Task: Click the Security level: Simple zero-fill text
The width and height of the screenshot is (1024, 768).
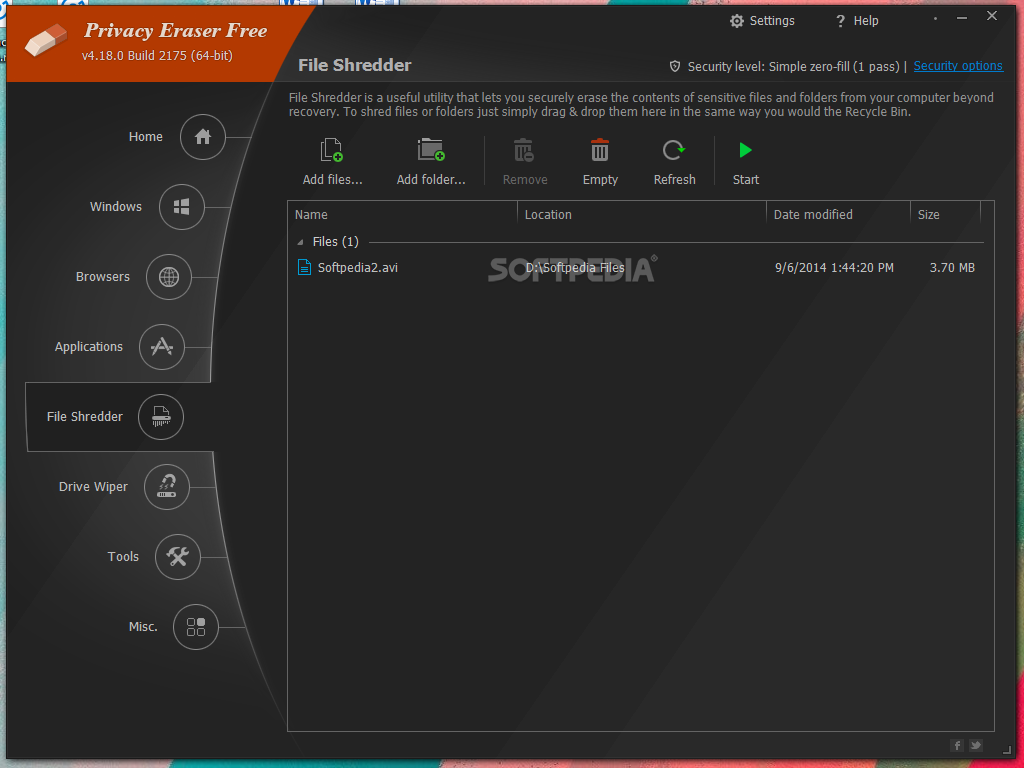Action: 793,67
